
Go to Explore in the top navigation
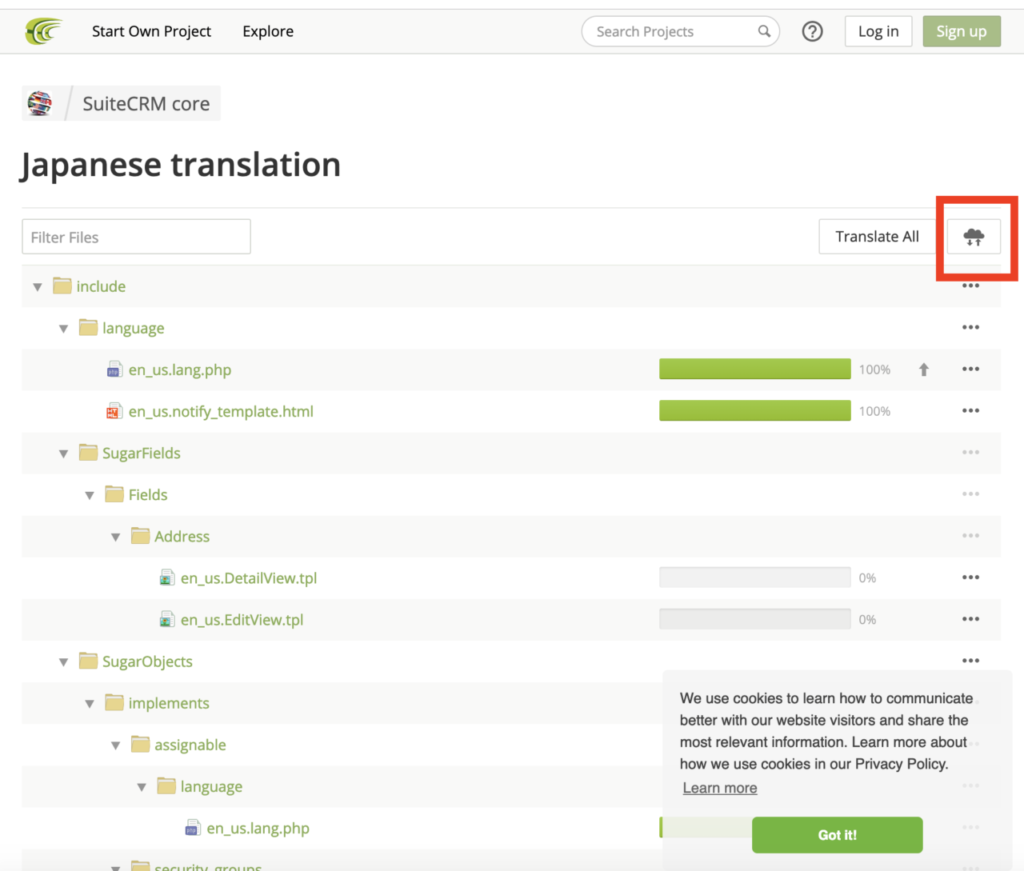(268, 31)
